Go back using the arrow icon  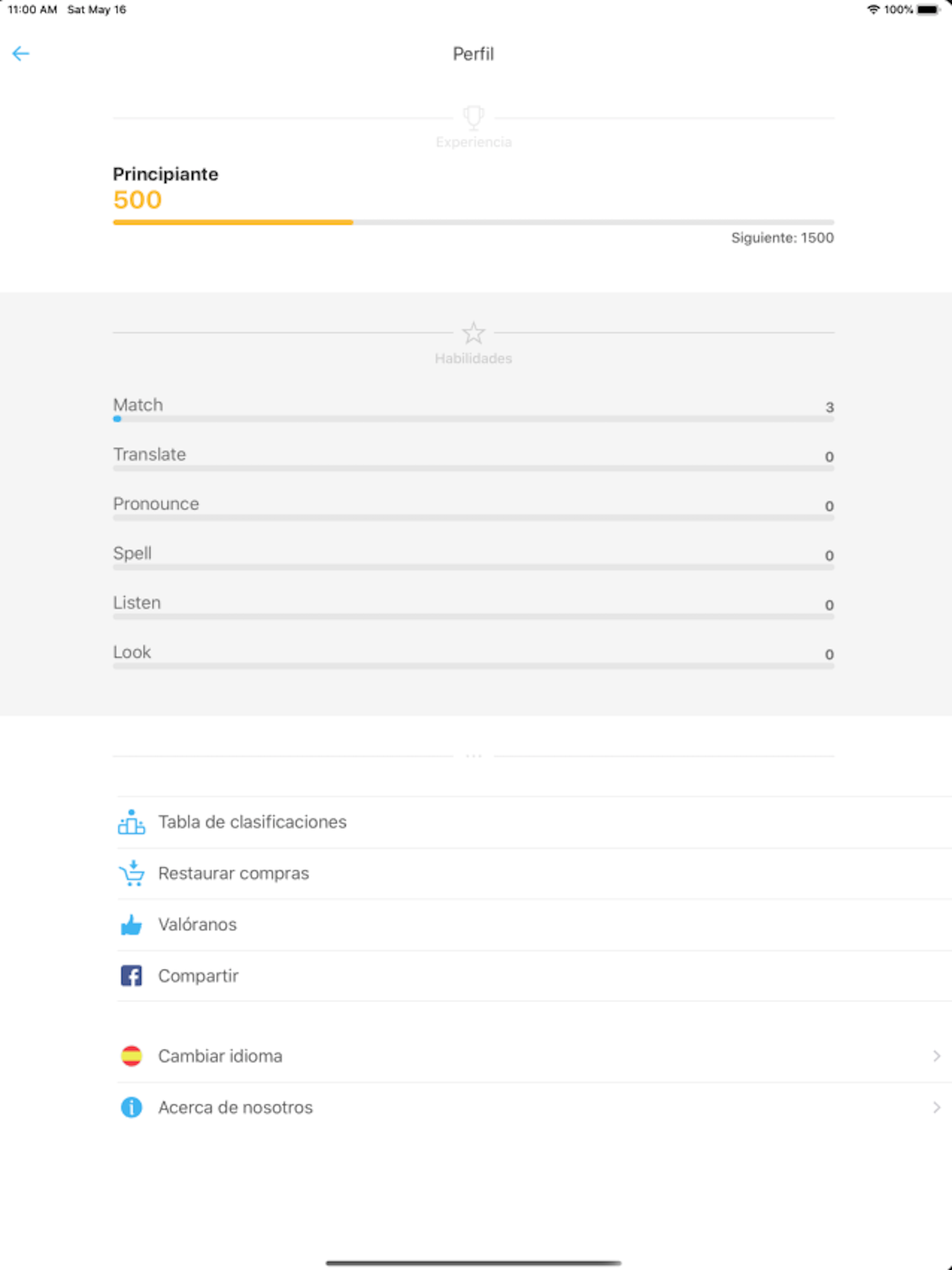pyautogui.click(x=20, y=53)
